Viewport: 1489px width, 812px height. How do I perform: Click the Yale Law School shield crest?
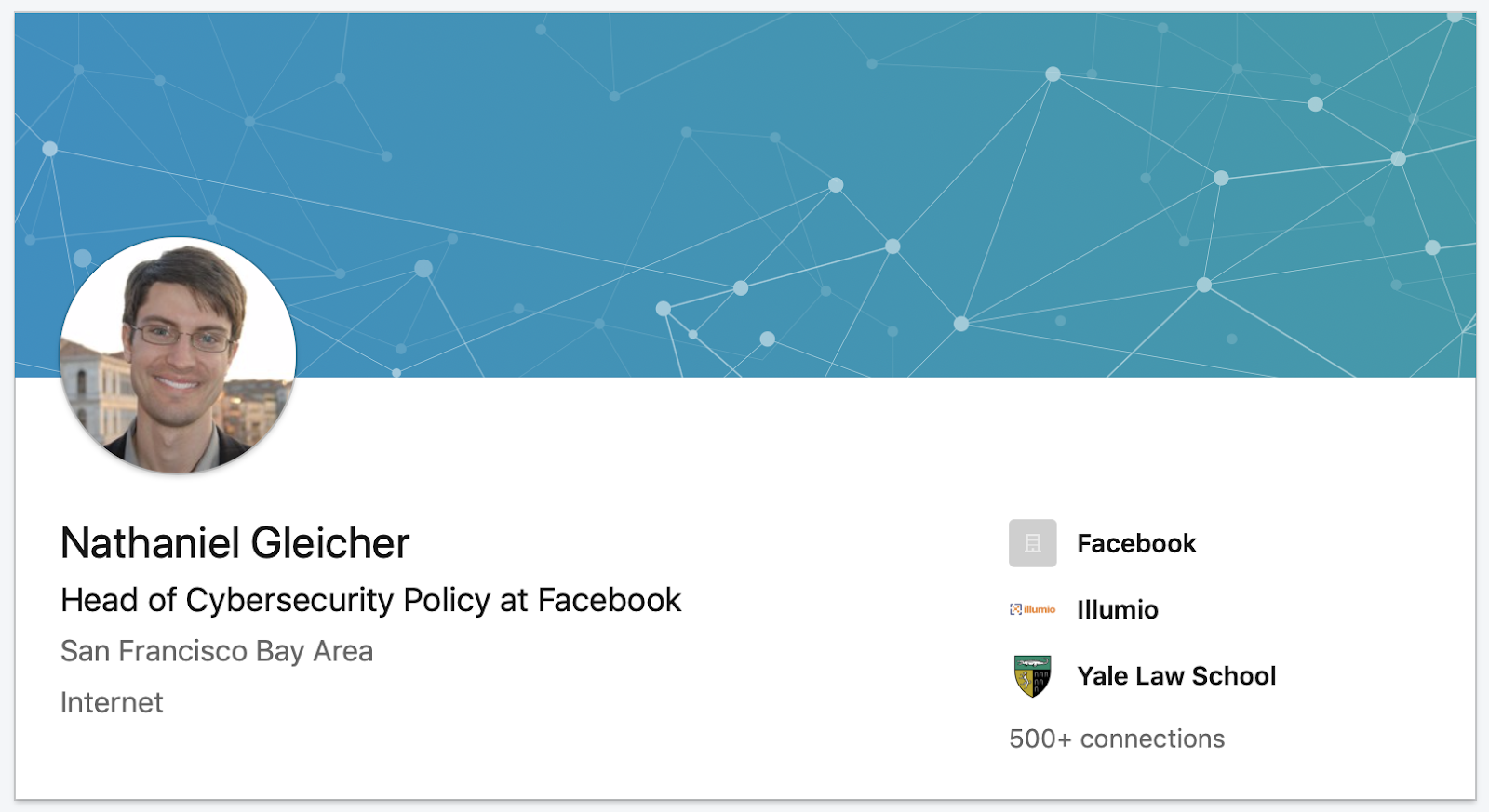(1032, 676)
